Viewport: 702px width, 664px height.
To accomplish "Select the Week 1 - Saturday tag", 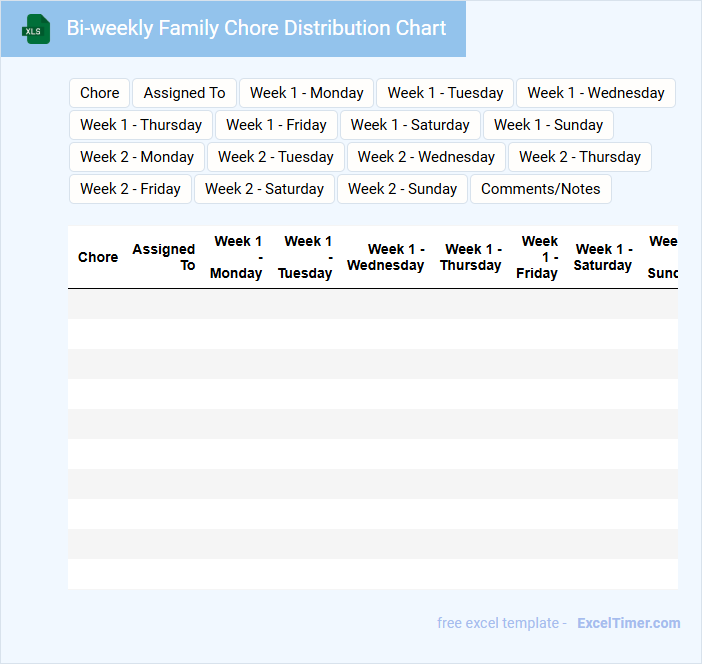I will coord(410,125).
